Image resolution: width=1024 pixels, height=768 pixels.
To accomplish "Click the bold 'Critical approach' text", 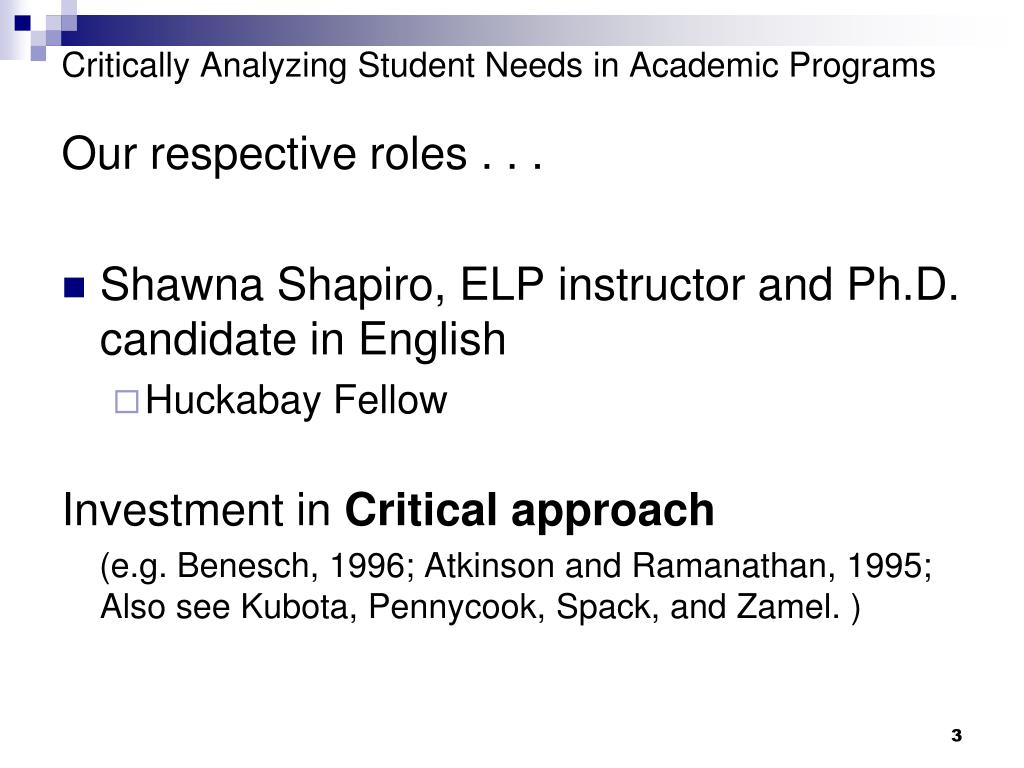I will (529, 509).
